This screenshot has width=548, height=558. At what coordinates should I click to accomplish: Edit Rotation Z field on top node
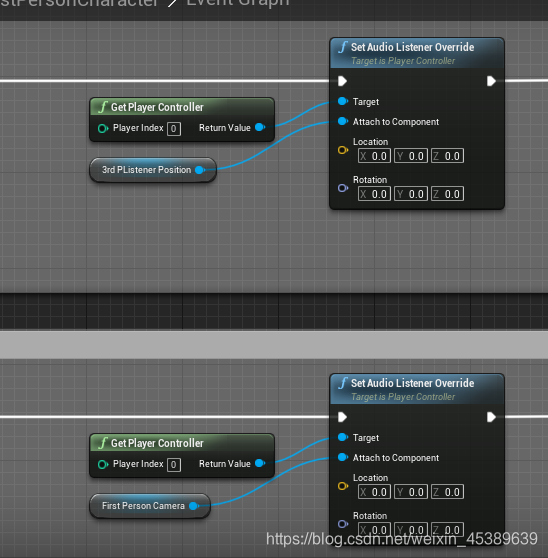tap(448, 194)
